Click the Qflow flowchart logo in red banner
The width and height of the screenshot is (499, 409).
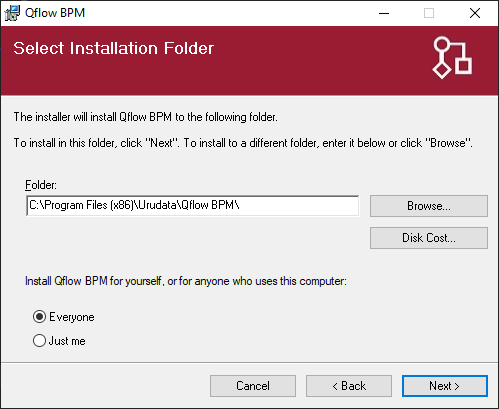click(452, 58)
